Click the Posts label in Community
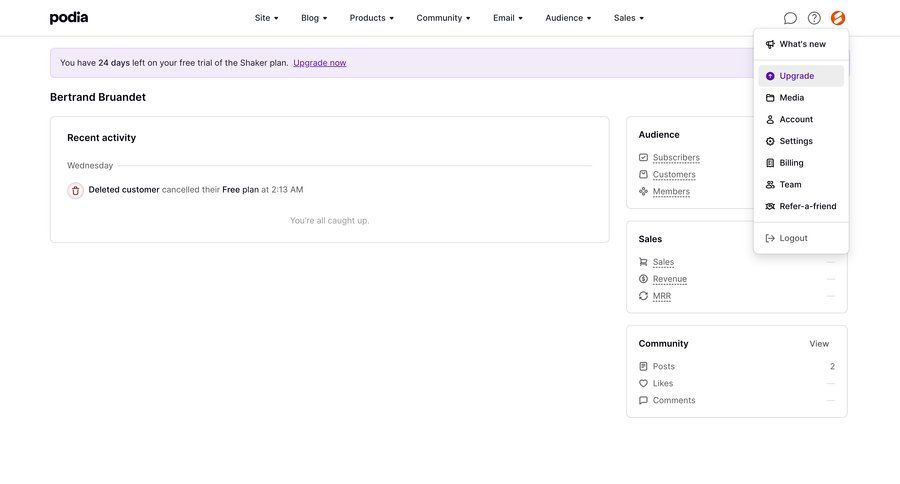 click(x=664, y=366)
